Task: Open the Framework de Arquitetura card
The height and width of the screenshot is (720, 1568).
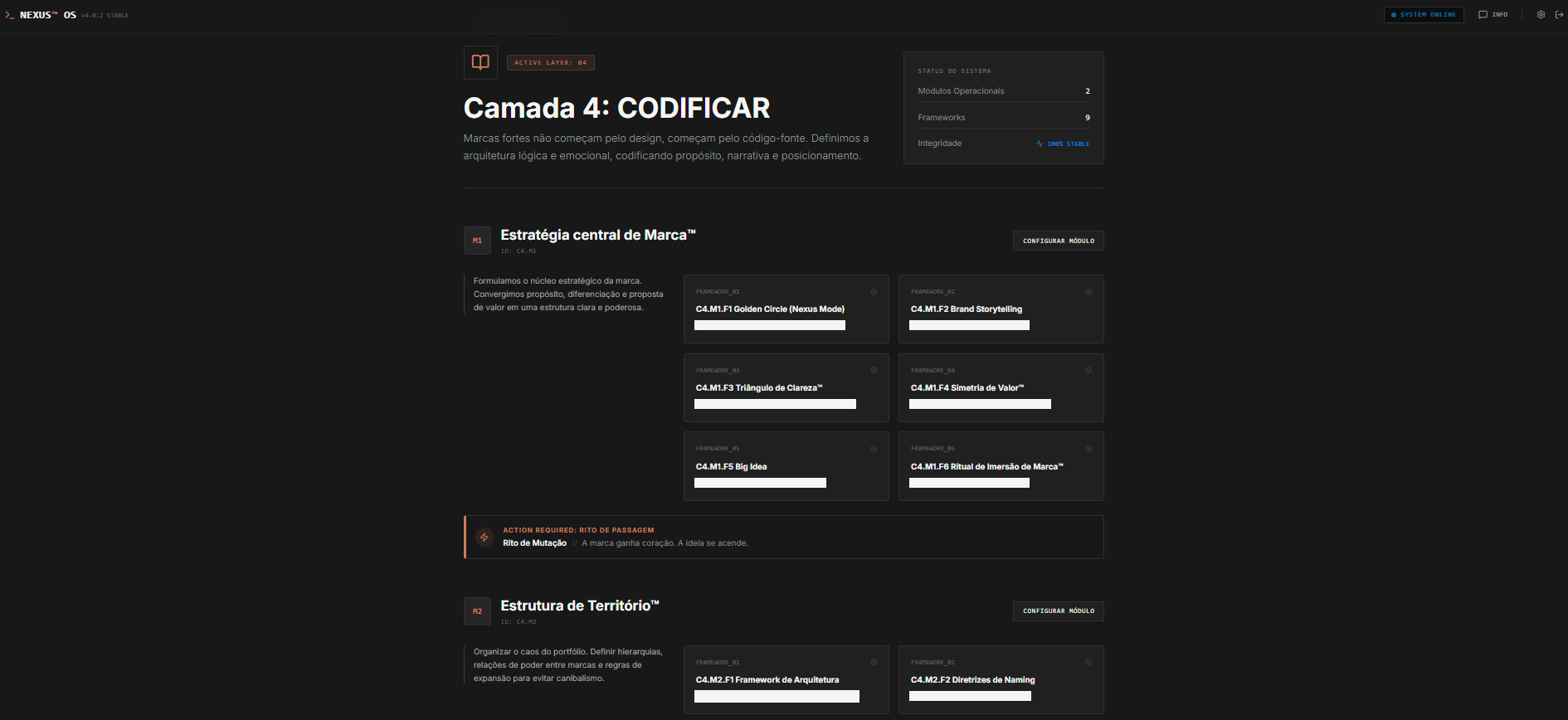Action: (786, 679)
